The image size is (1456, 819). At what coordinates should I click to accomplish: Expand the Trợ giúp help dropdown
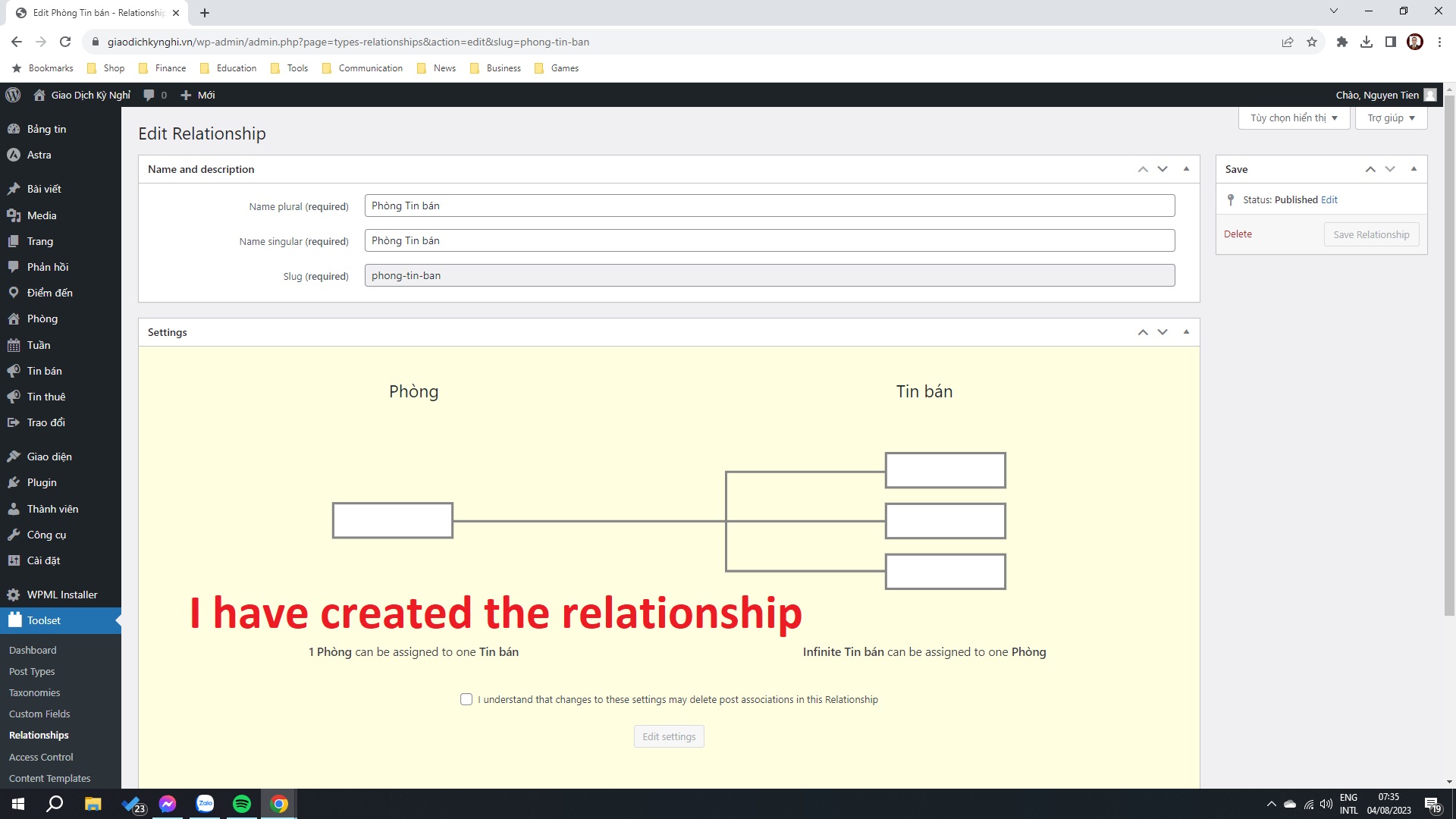pos(1391,118)
